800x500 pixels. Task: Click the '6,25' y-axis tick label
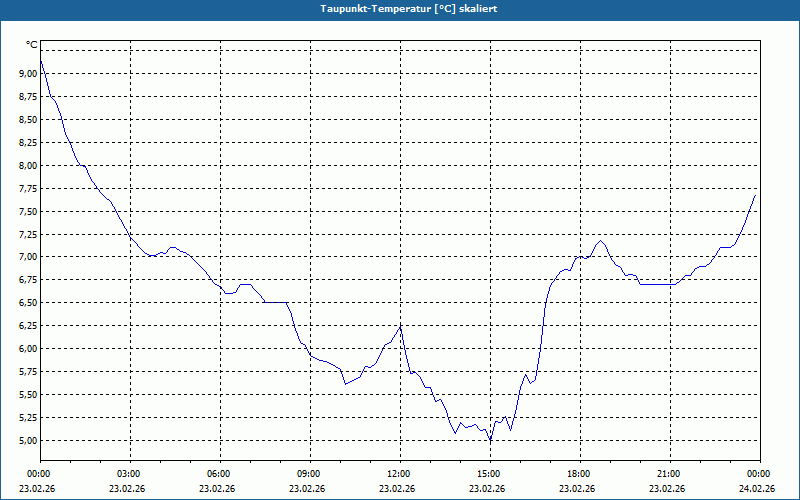28,326
